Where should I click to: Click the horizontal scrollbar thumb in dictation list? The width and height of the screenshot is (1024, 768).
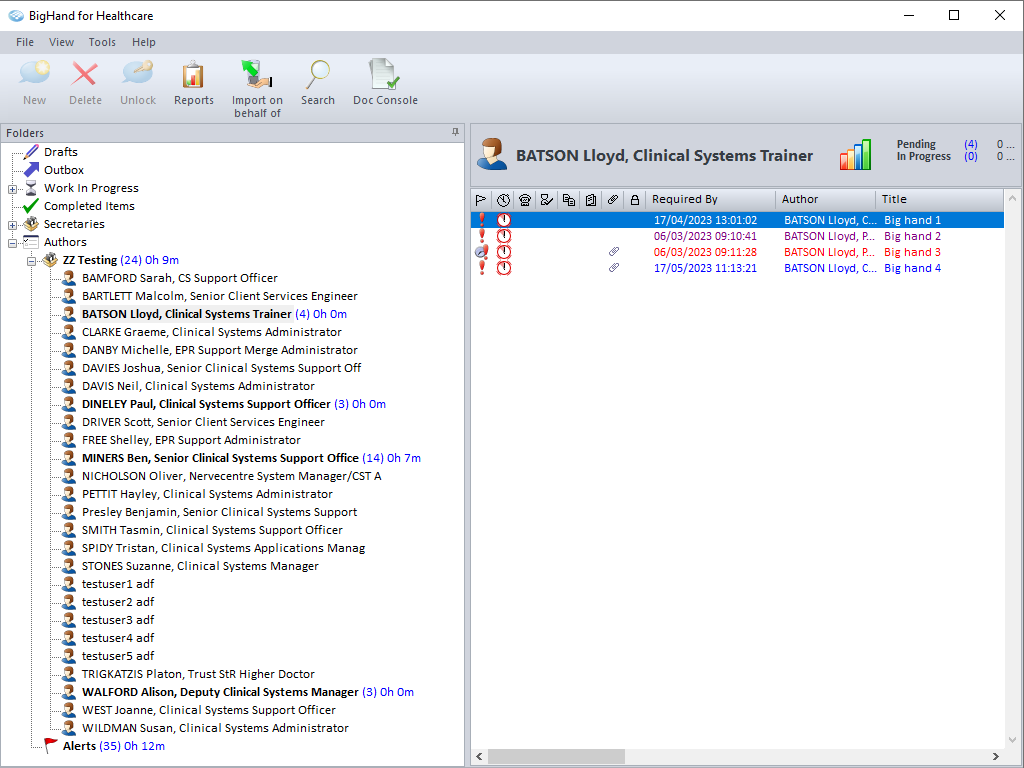pyautogui.click(x=556, y=756)
